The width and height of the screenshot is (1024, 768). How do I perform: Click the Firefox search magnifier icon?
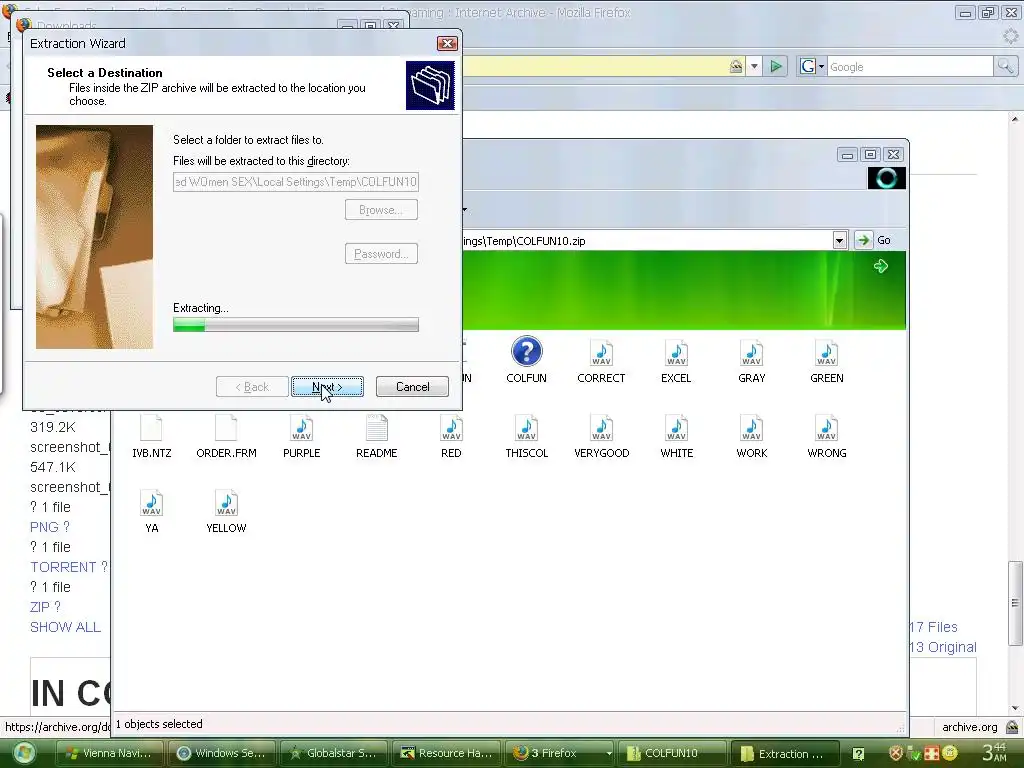click(x=1004, y=66)
